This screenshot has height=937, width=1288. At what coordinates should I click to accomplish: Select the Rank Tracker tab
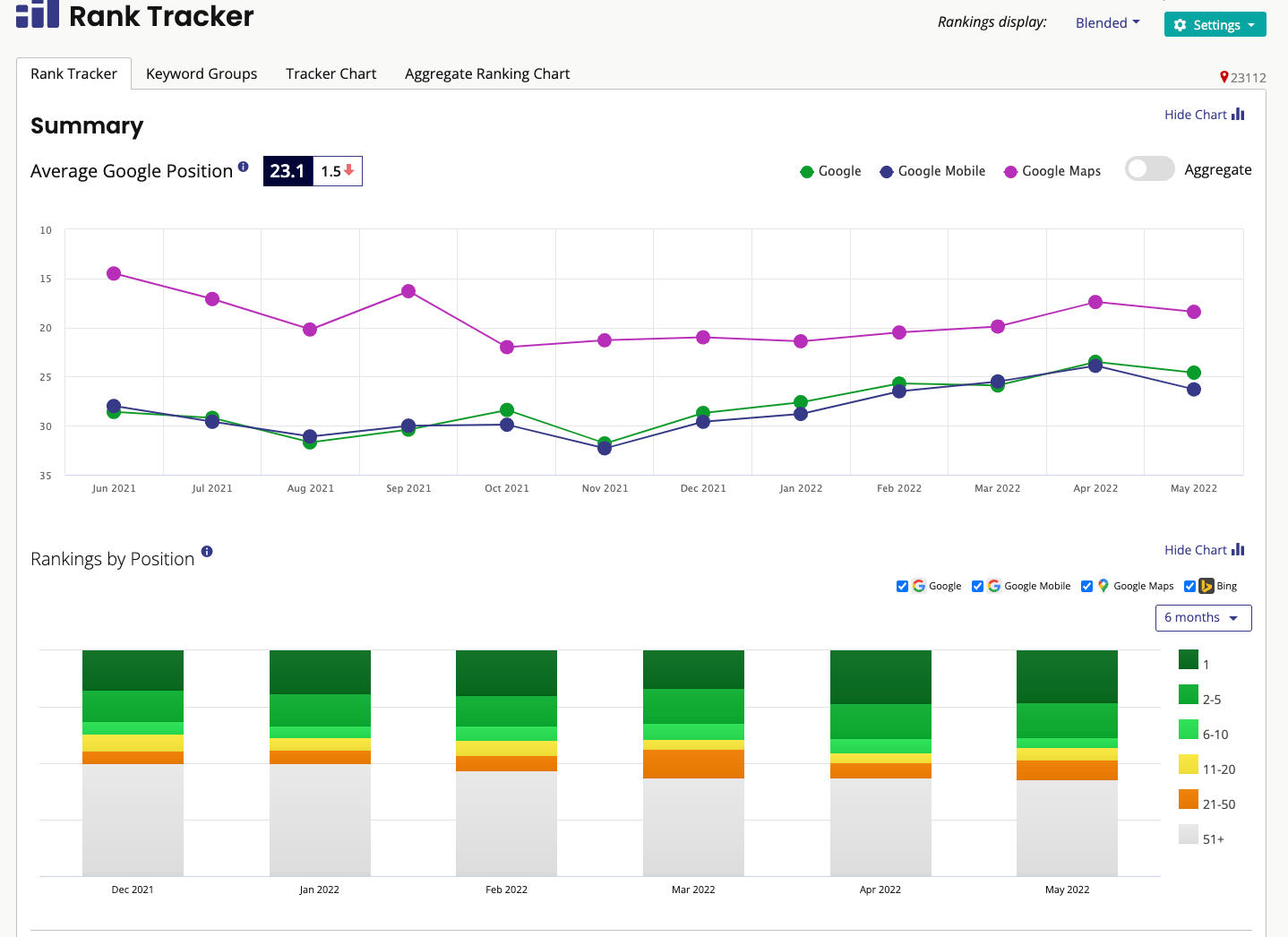74,73
